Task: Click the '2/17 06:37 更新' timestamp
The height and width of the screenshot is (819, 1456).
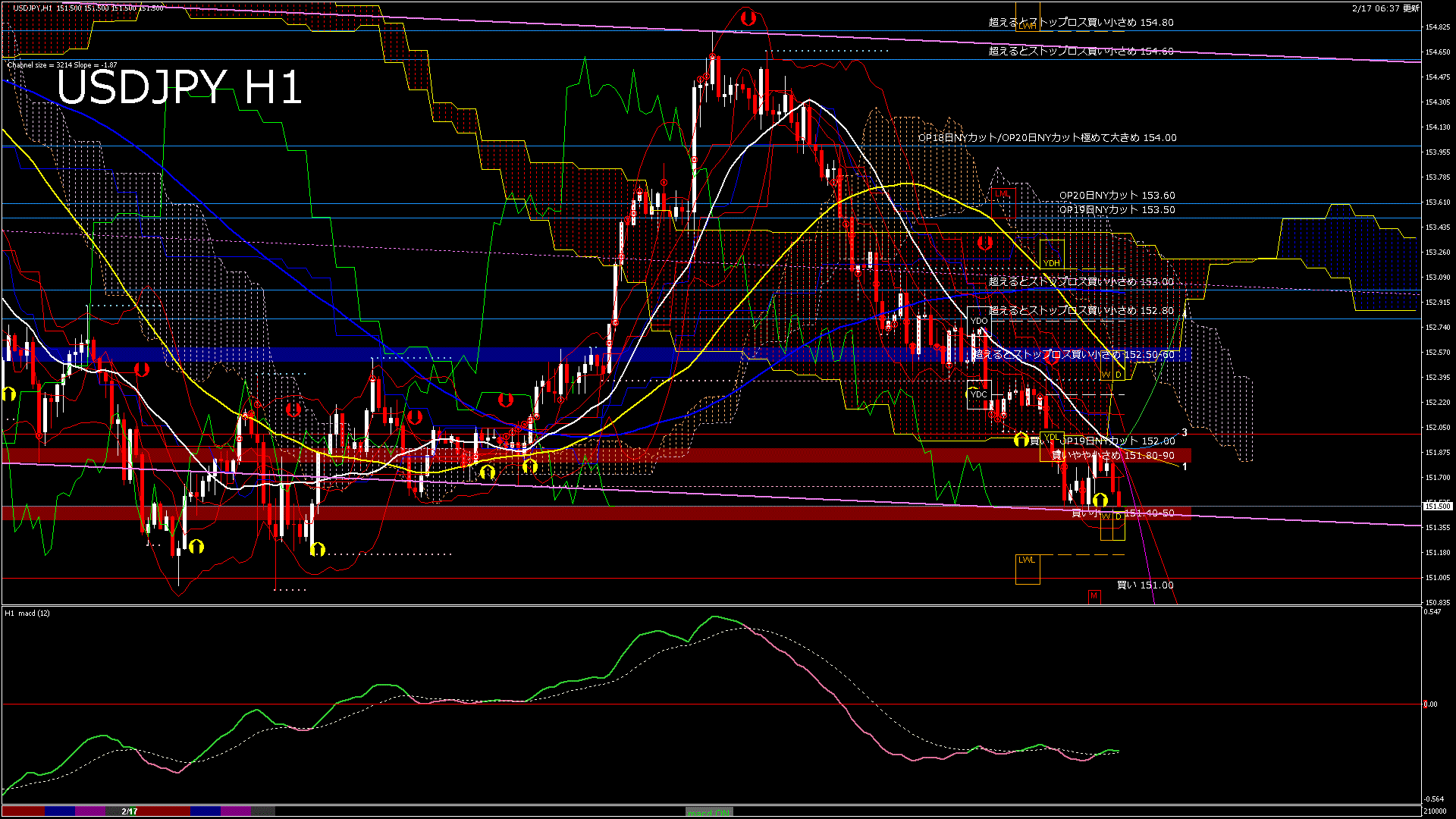Action: point(1385,8)
